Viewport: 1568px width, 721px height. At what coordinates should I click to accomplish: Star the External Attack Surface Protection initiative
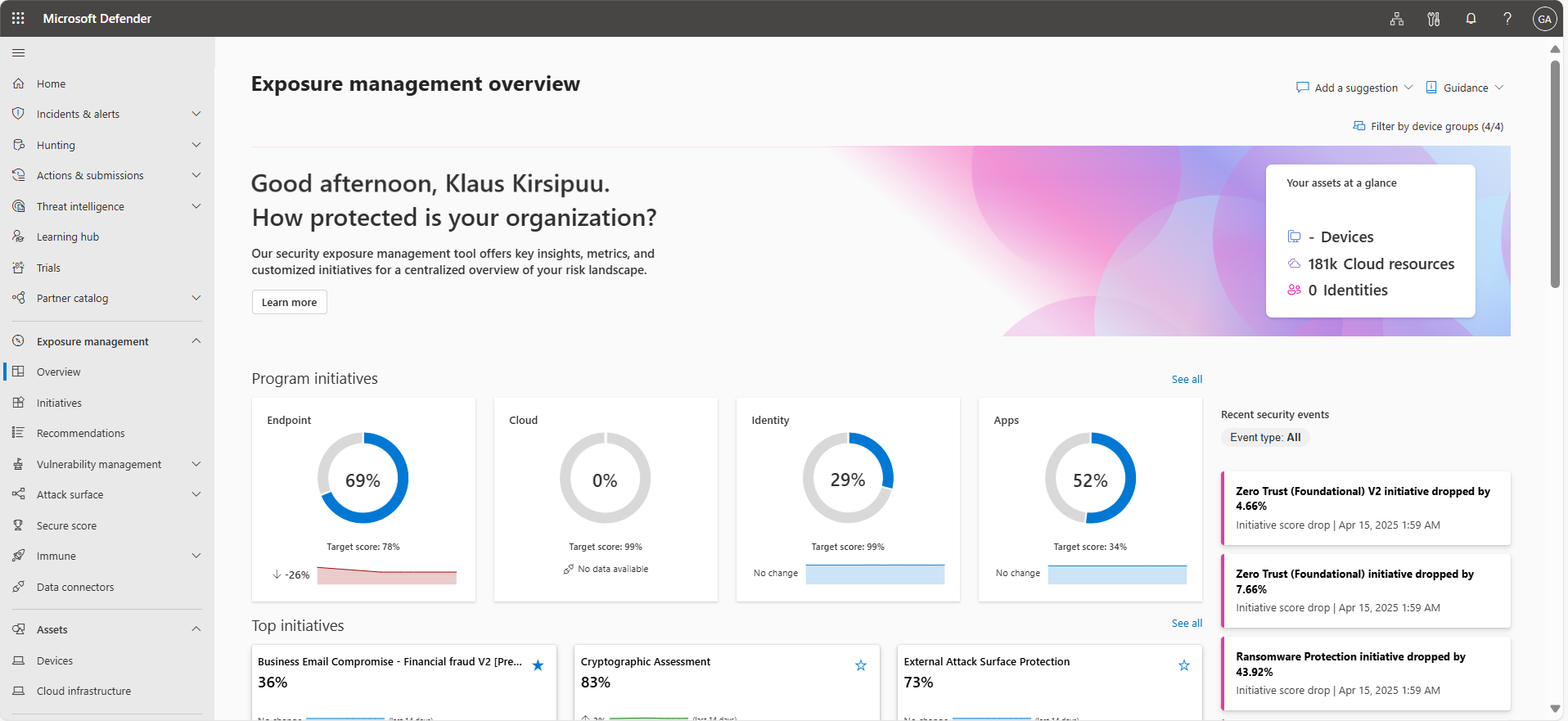[x=1184, y=665]
